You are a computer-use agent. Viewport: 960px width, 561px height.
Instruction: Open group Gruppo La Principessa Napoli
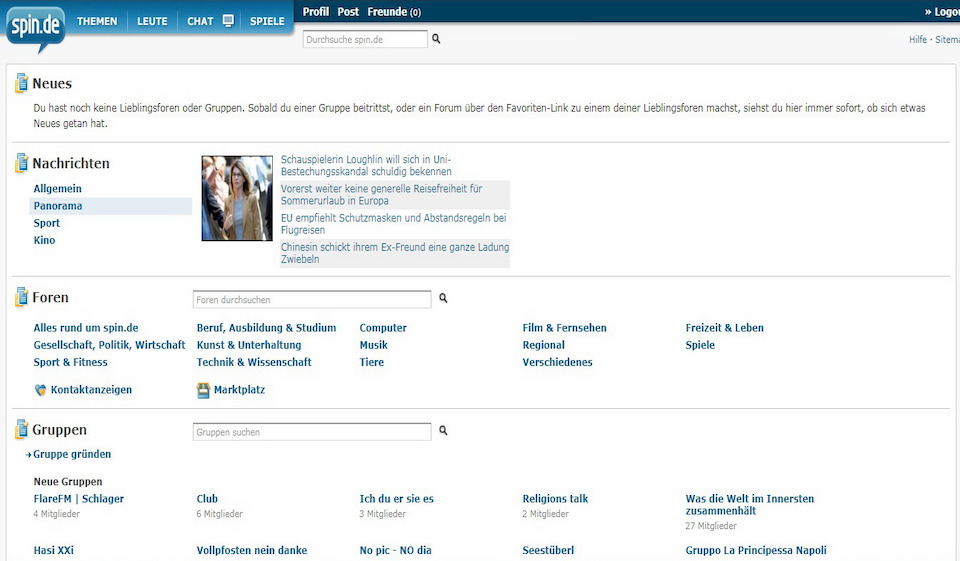pos(756,550)
